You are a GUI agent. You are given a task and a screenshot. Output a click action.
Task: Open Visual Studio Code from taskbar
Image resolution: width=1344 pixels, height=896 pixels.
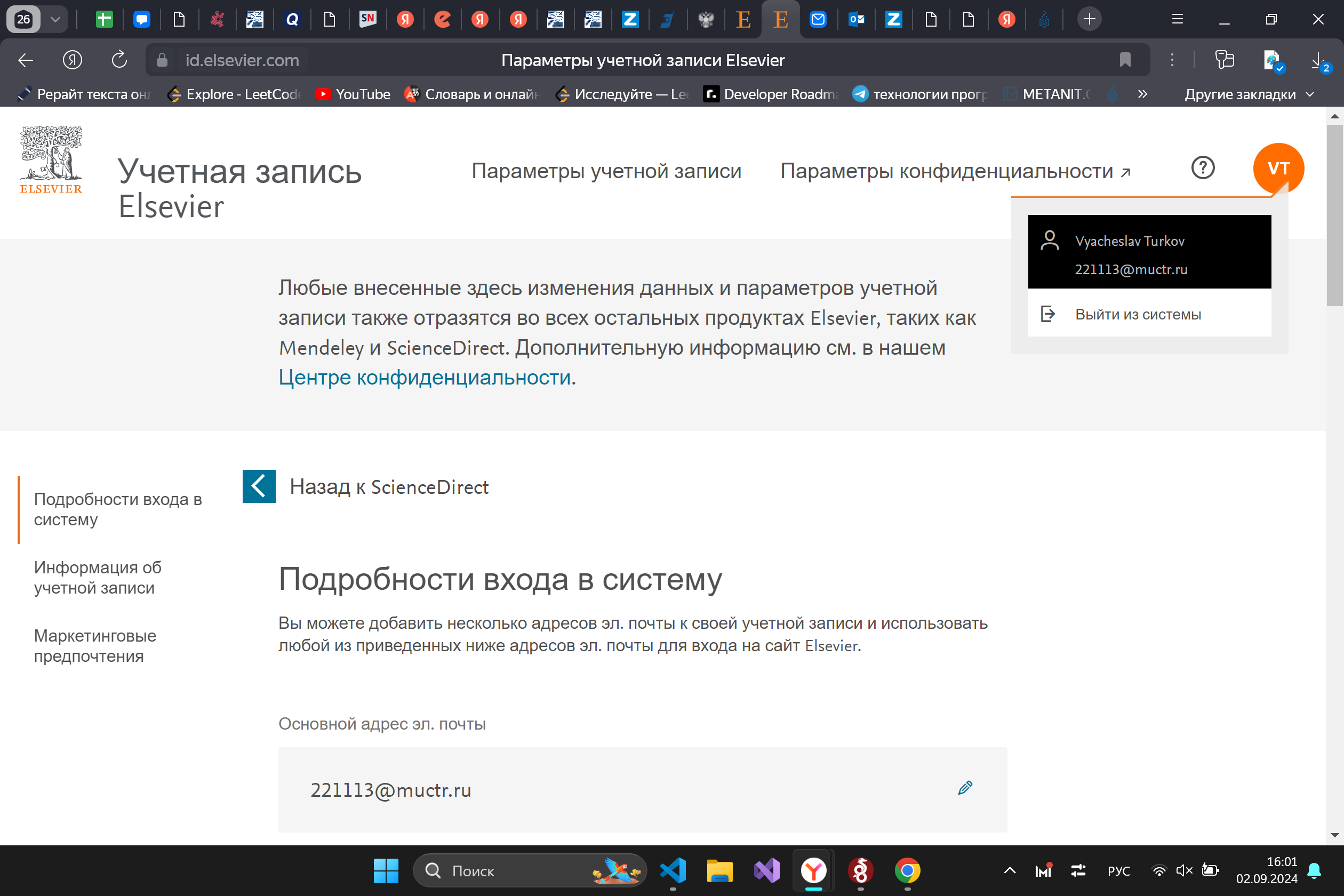click(x=673, y=871)
